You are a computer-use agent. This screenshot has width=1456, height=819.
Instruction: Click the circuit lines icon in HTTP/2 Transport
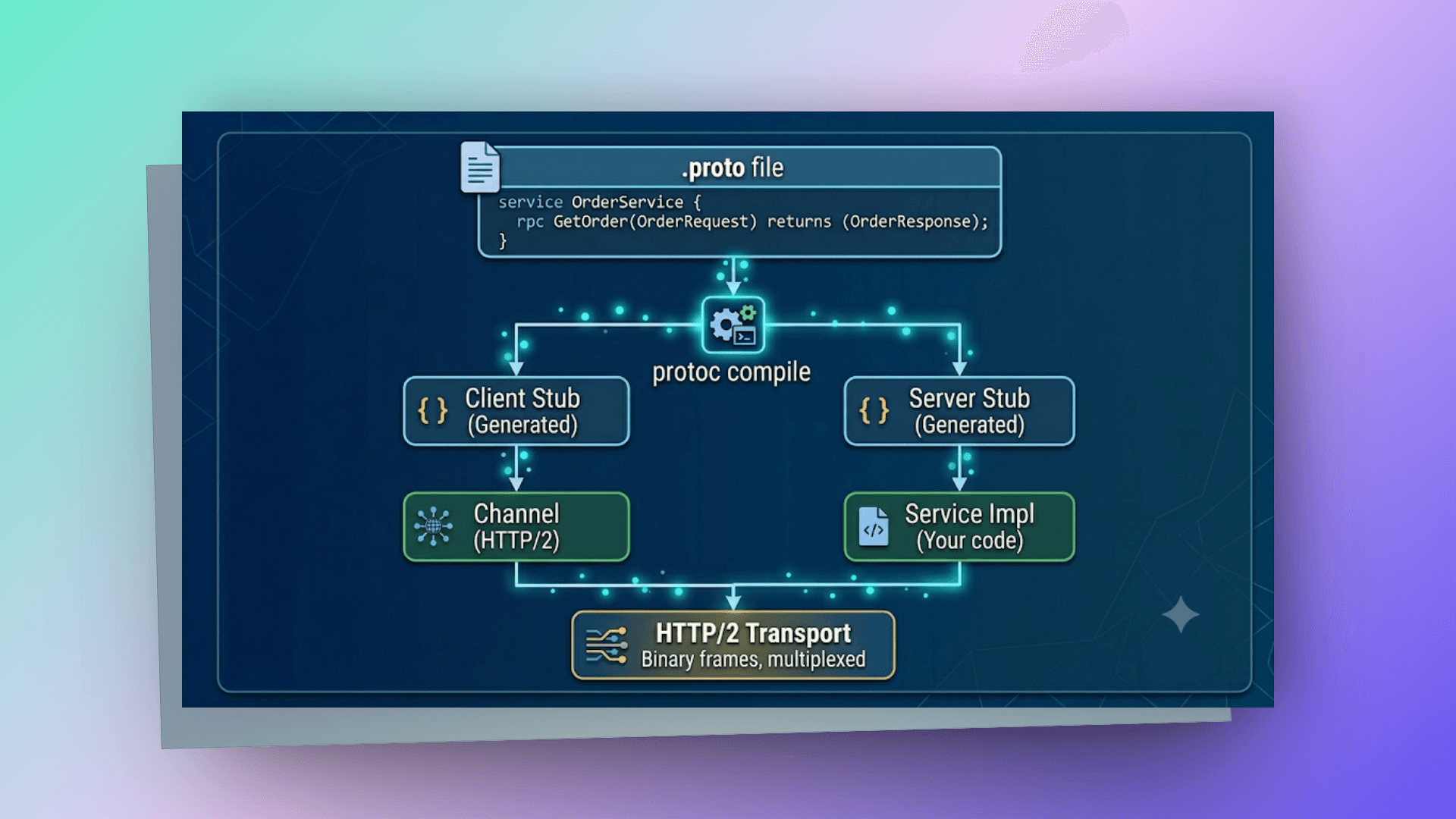coord(607,645)
